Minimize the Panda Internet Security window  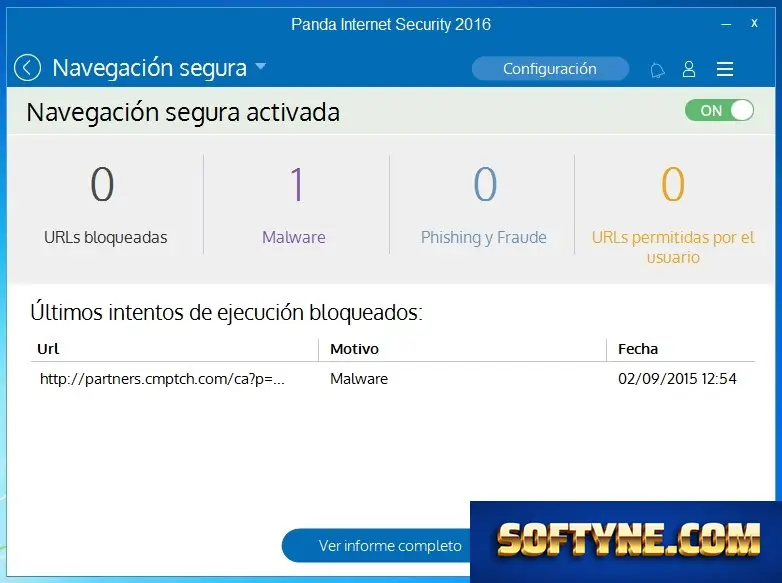point(726,24)
